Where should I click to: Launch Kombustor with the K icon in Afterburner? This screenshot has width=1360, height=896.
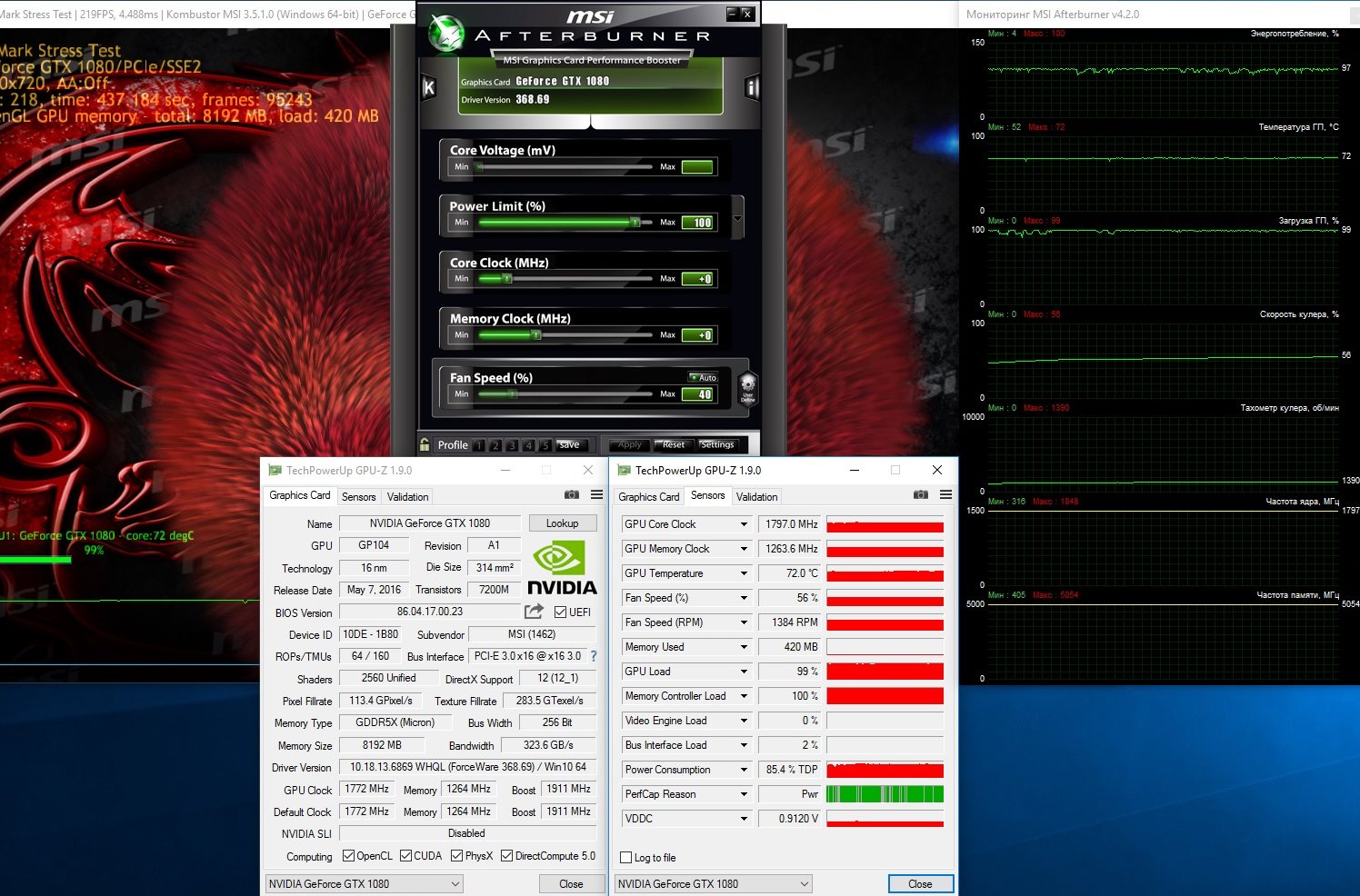[x=429, y=87]
